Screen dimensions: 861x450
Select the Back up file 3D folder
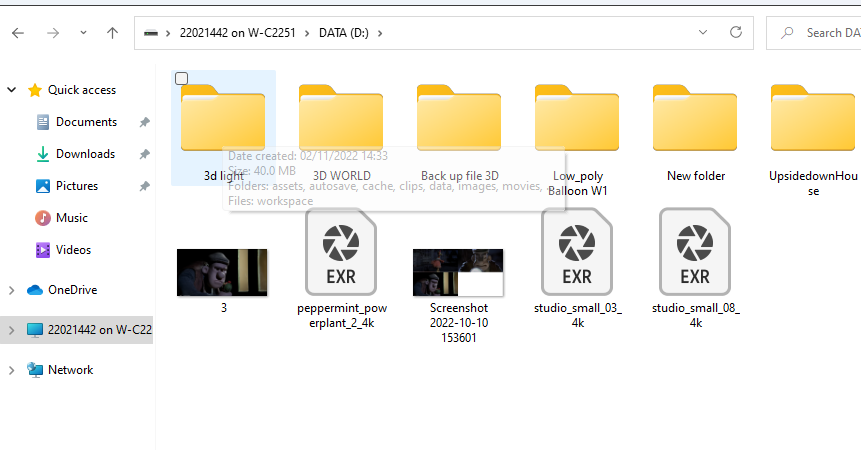tap(459, 117)
